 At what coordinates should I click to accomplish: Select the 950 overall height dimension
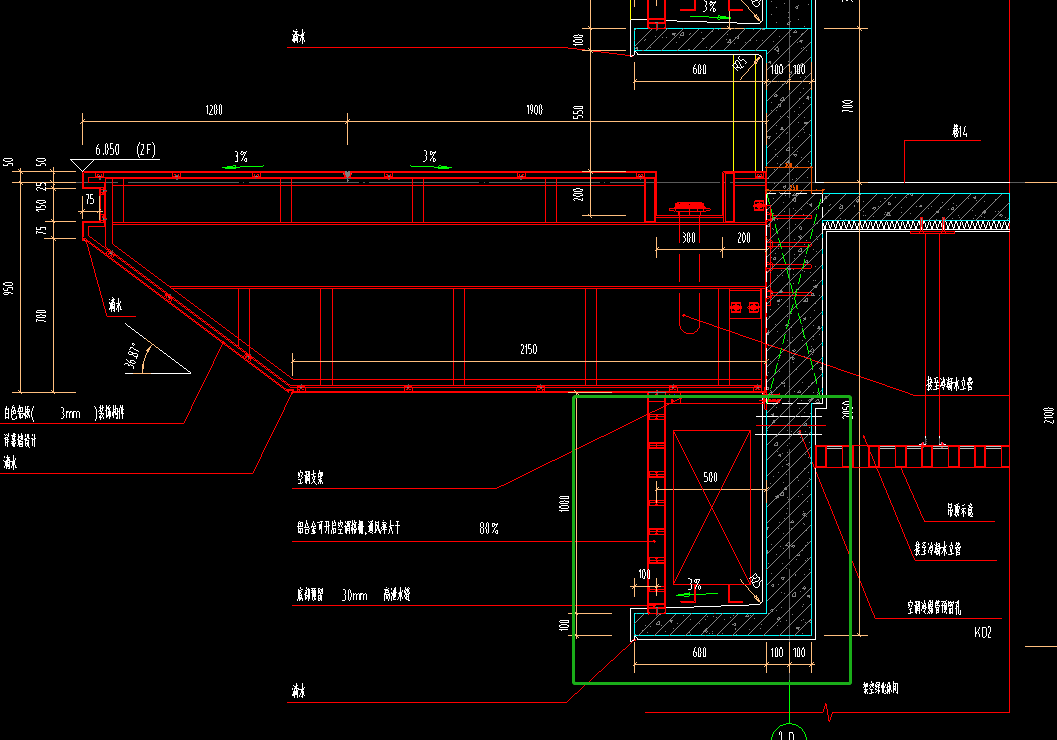8,288
